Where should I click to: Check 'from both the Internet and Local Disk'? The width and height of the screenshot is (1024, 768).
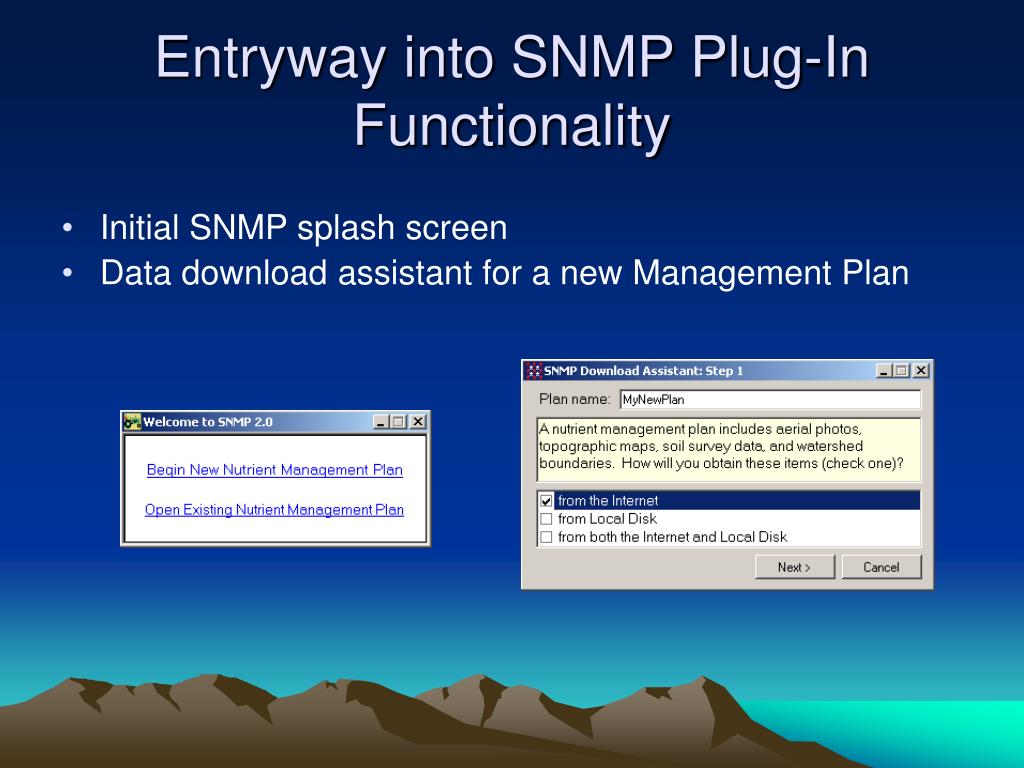(x=547, y=537)
